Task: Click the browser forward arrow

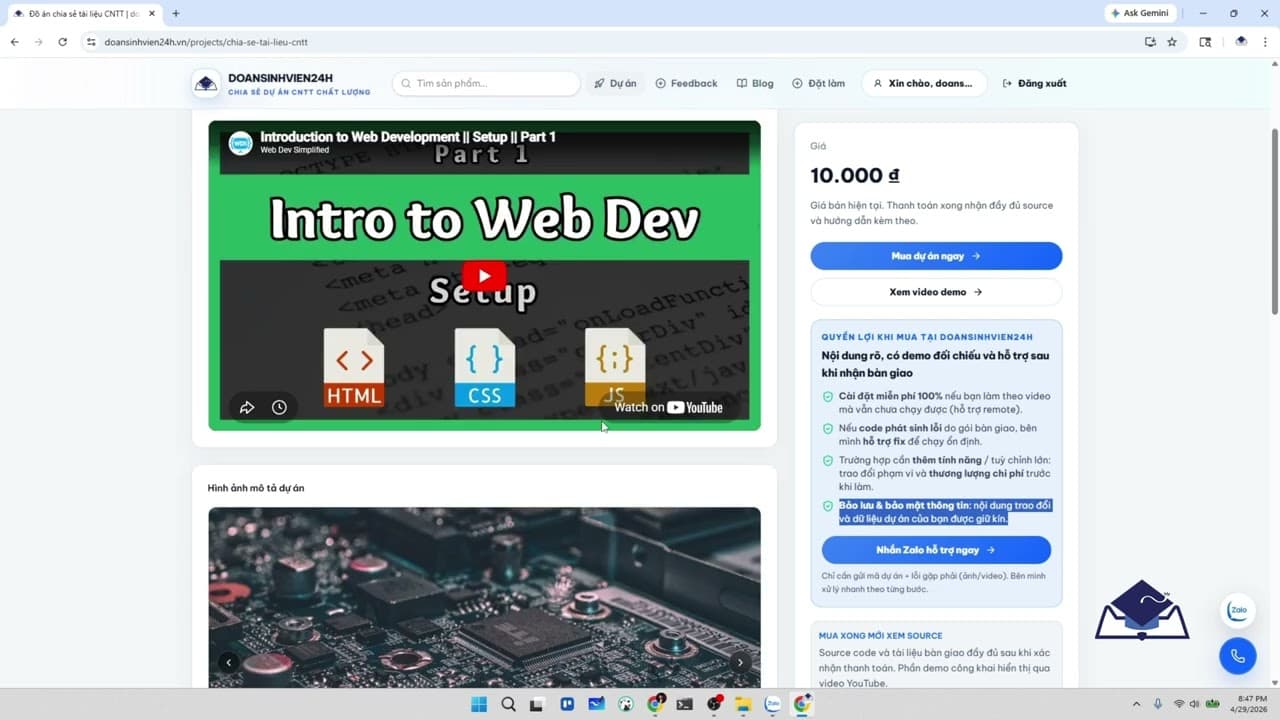Action: pos(38,42)
